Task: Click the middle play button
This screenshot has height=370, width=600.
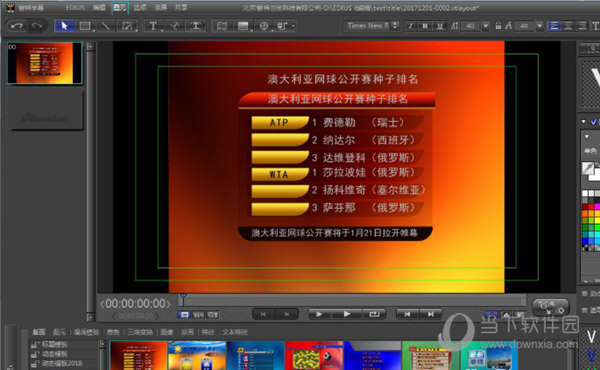Action: point(347,314)
